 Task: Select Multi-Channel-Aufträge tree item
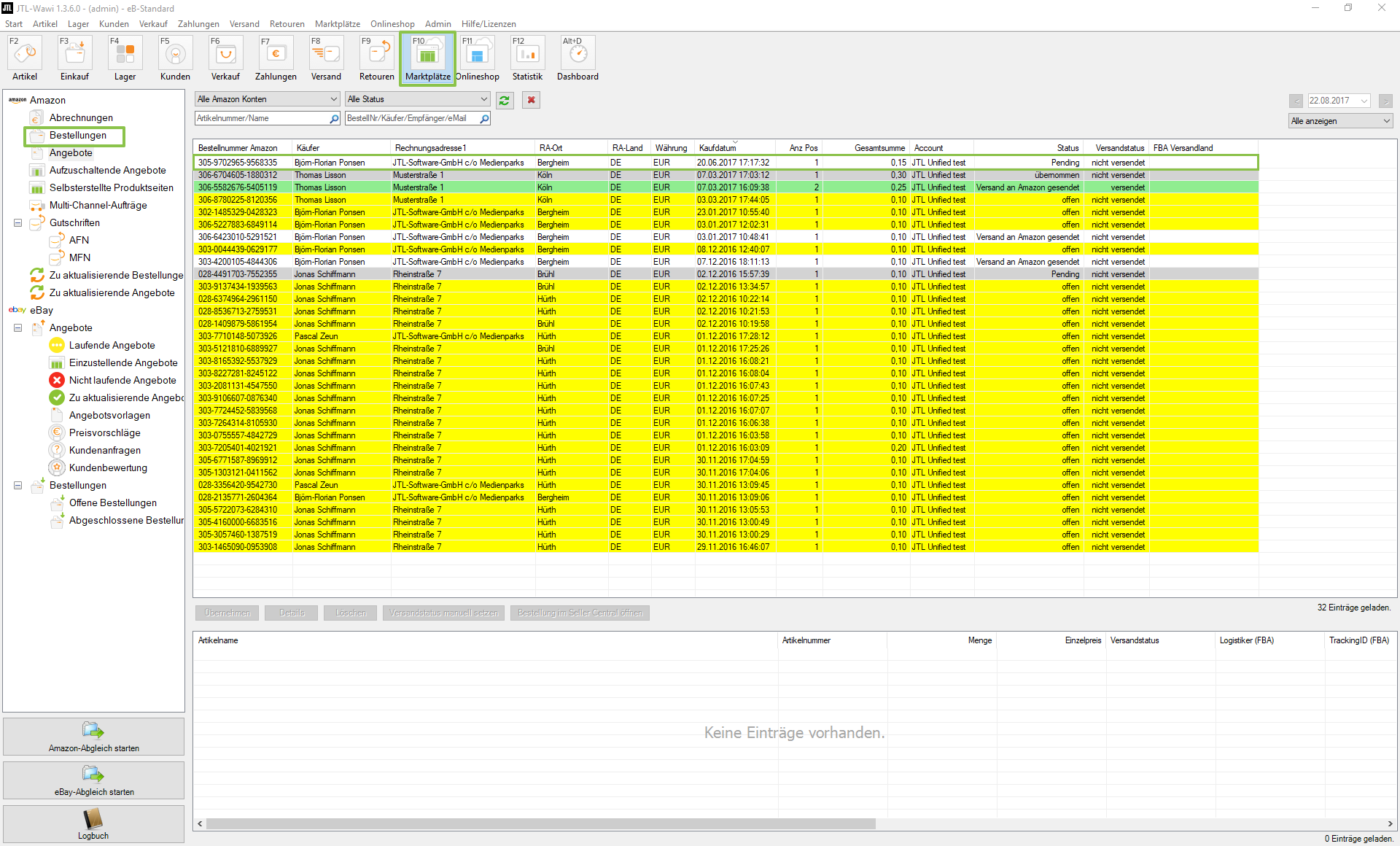click(x=98, y=205)
